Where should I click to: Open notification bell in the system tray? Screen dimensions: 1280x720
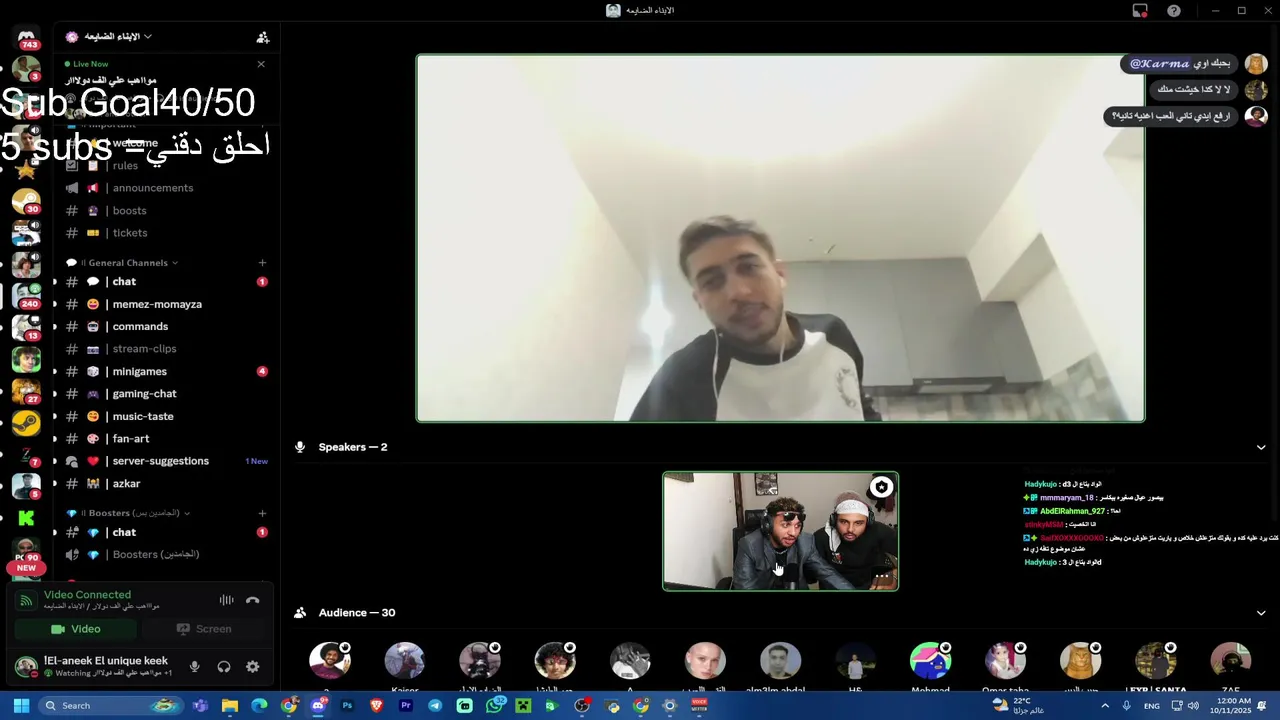coord(1262,706)
